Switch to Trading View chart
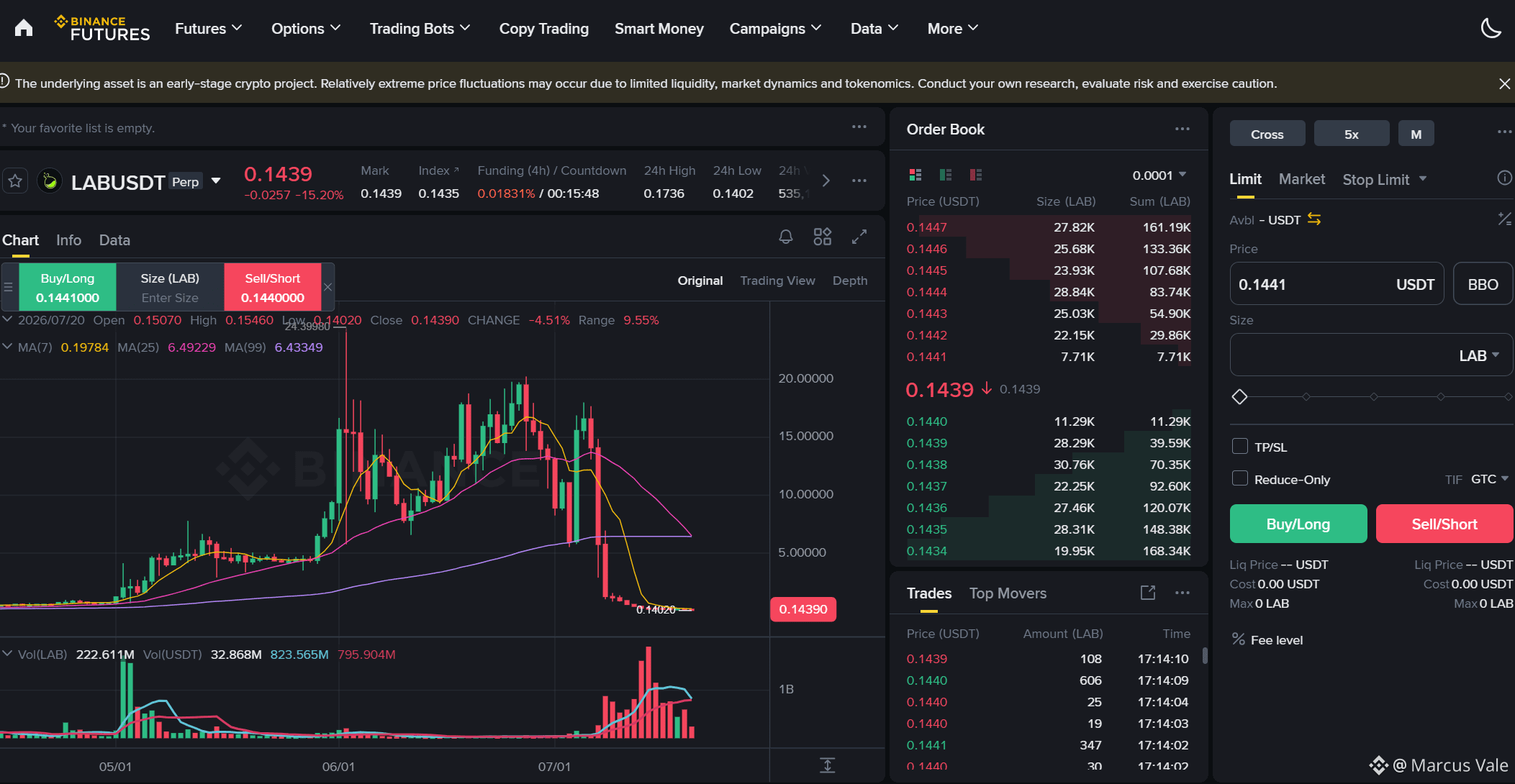The image size is (1515, 784). click(777, 280)
